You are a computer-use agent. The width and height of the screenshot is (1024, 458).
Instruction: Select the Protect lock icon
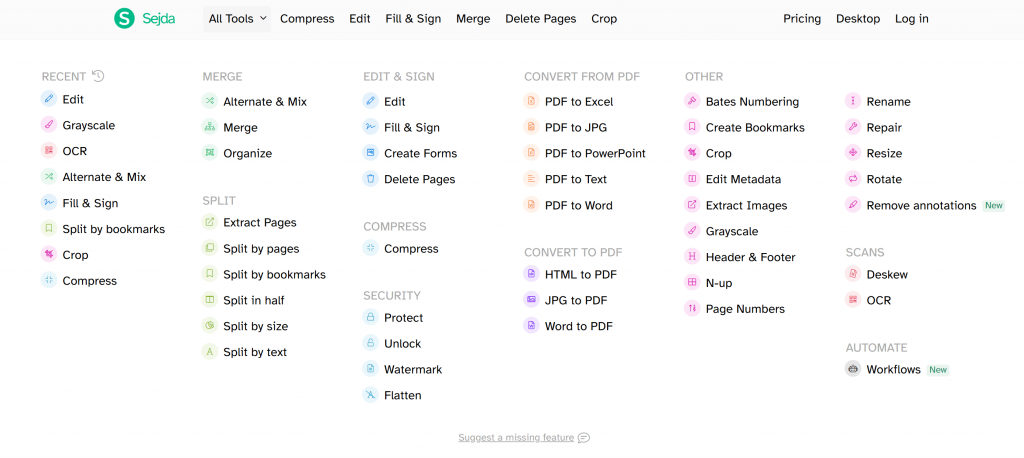(370, 318)
